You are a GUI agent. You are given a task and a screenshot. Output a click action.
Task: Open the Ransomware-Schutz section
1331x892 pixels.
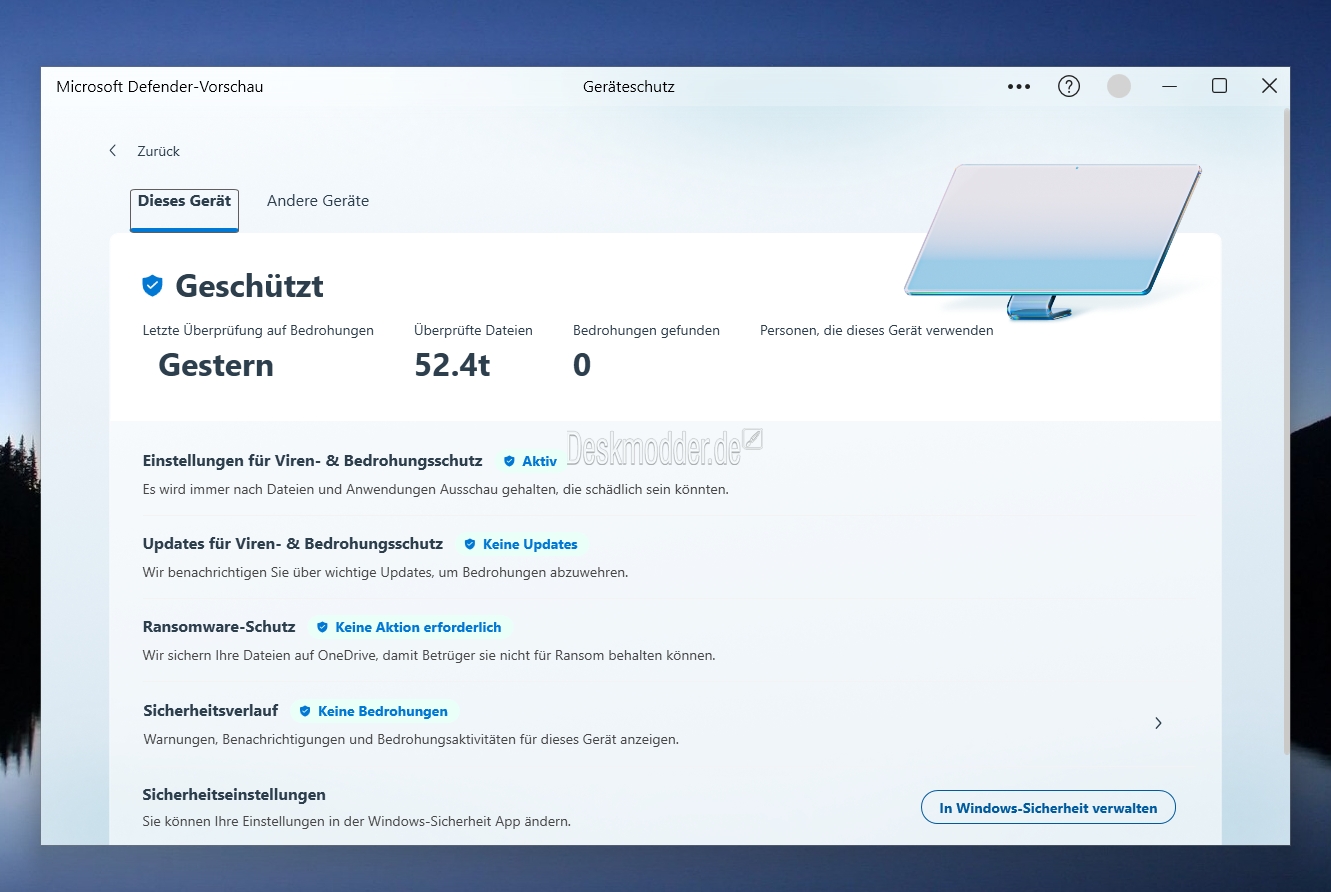pos(219,627)
